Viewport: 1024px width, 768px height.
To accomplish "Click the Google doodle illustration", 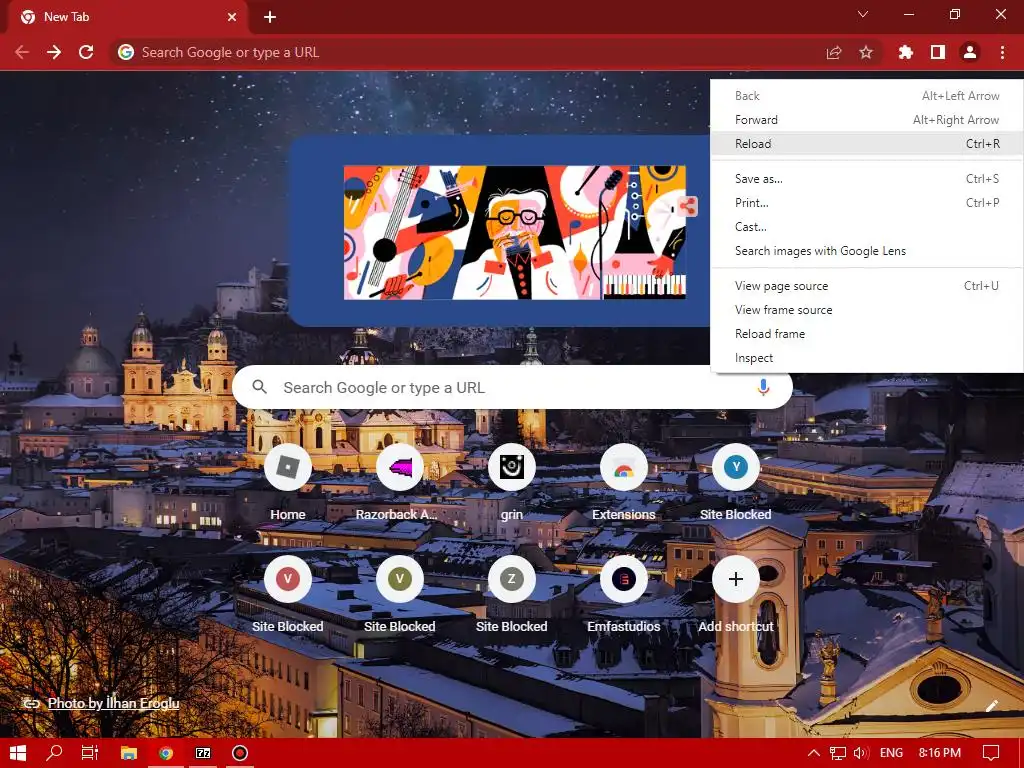I will pos(515,232).
